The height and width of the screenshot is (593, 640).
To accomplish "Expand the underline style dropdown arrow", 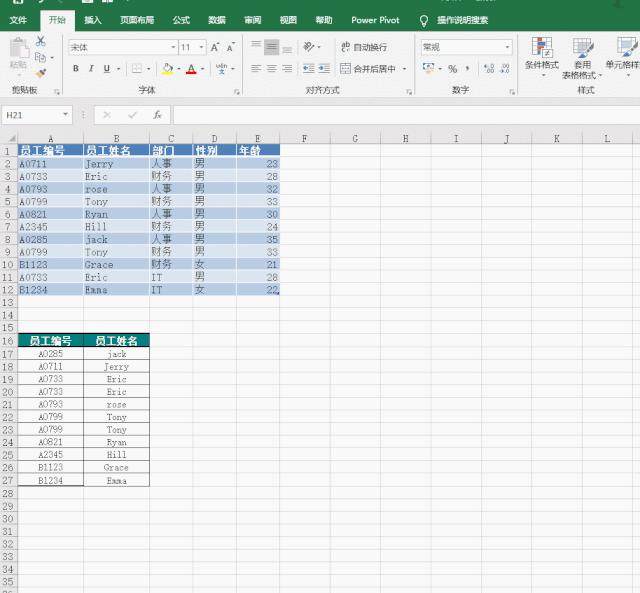I will pyautogui.click(x=118, y=69).
